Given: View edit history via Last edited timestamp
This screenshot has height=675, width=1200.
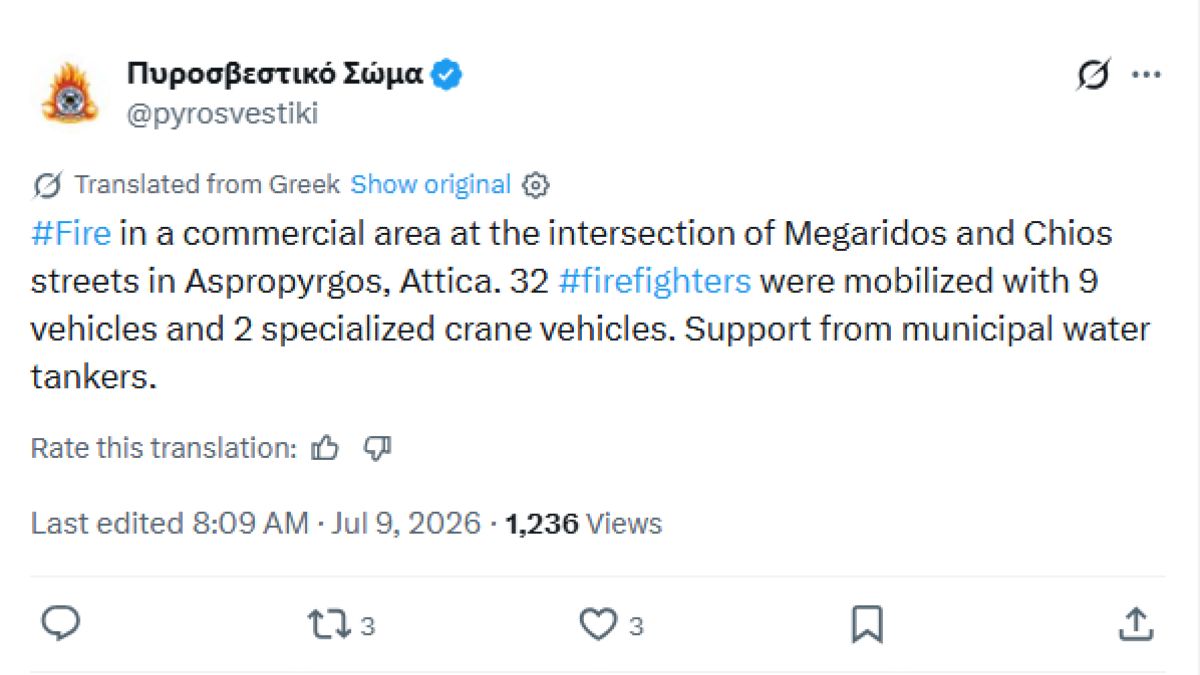Looking at the screenshot, I should pos(256,524).
